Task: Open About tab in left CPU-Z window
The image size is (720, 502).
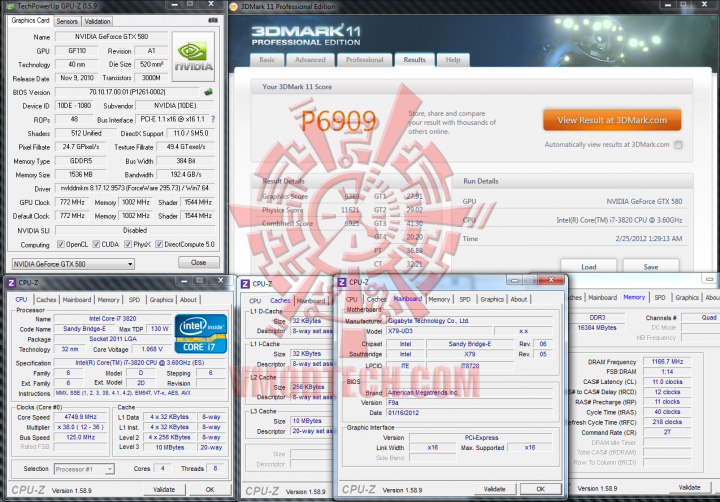Action: point(188,299)
